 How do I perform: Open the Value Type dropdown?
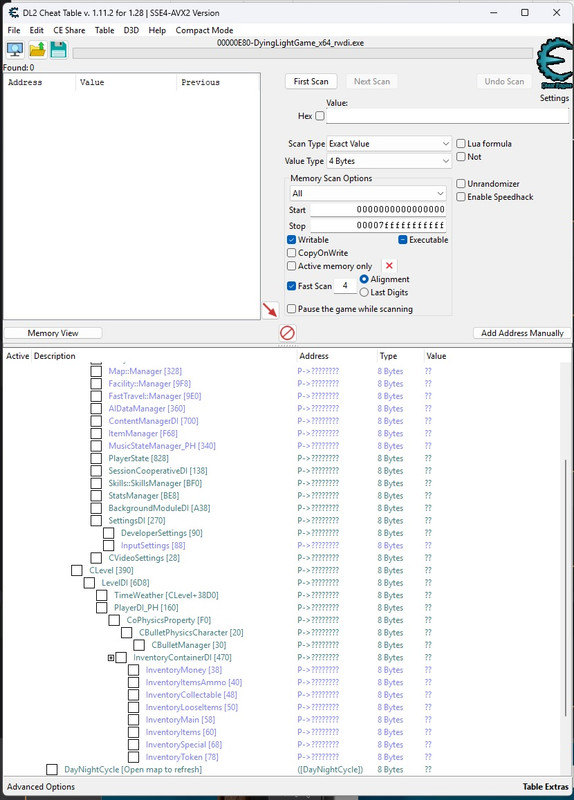[389, 161]
